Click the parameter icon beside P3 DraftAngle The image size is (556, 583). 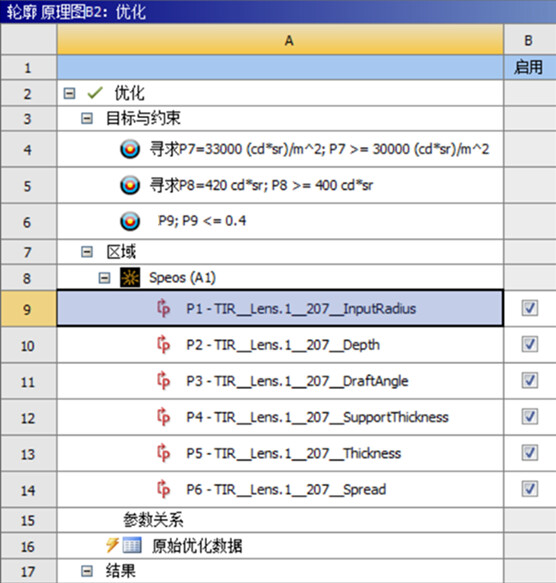[163, 380]
